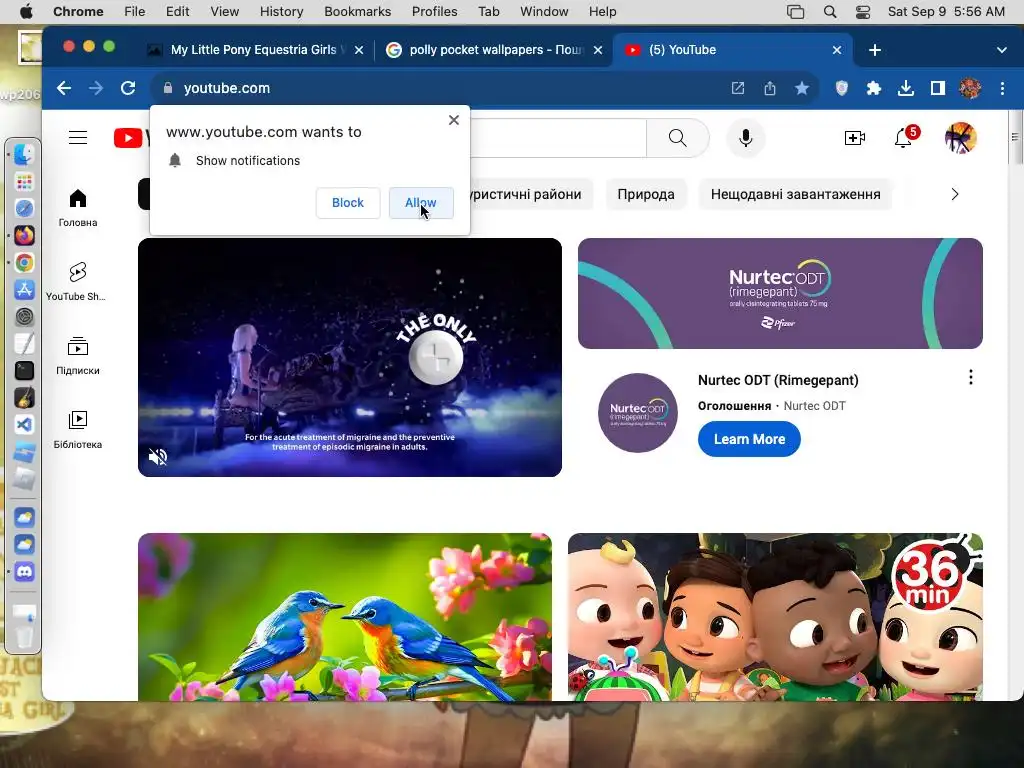Viewport: 1024px width, 768px height.
Task: Open a new Chrome tab
Action: click(874, 50)
